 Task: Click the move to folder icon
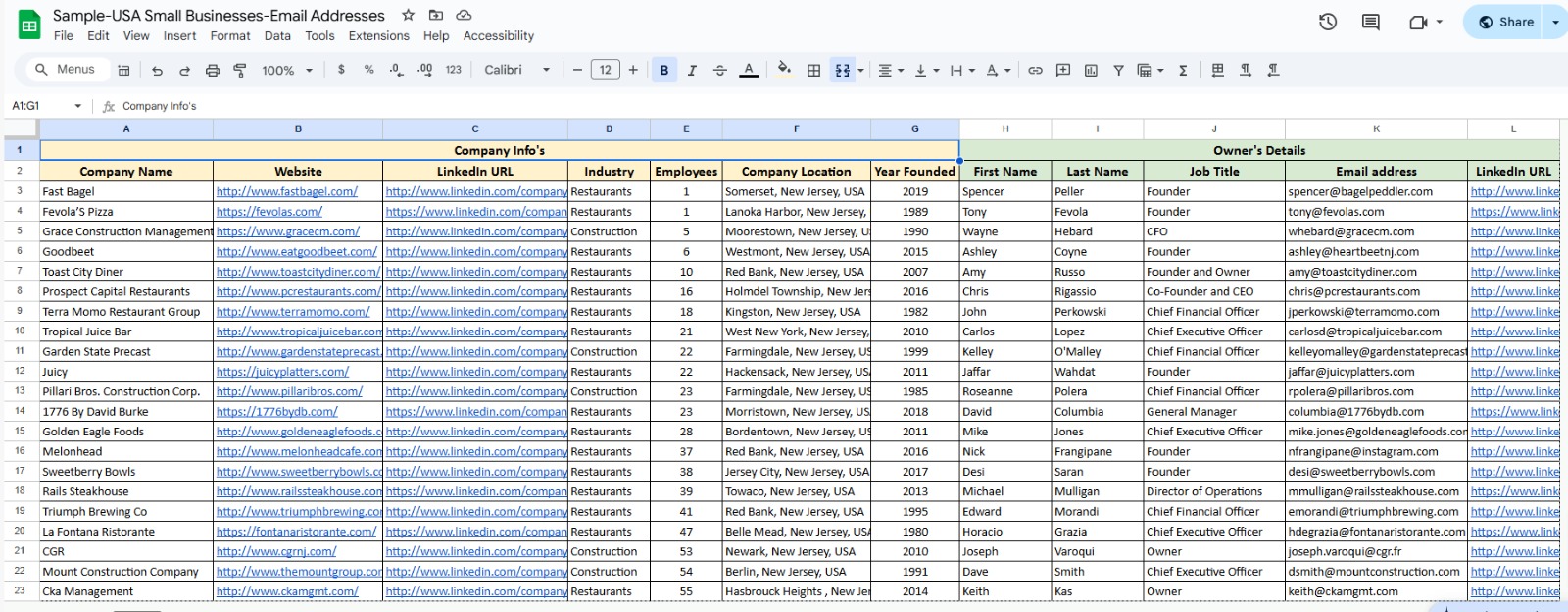(436, 16)
